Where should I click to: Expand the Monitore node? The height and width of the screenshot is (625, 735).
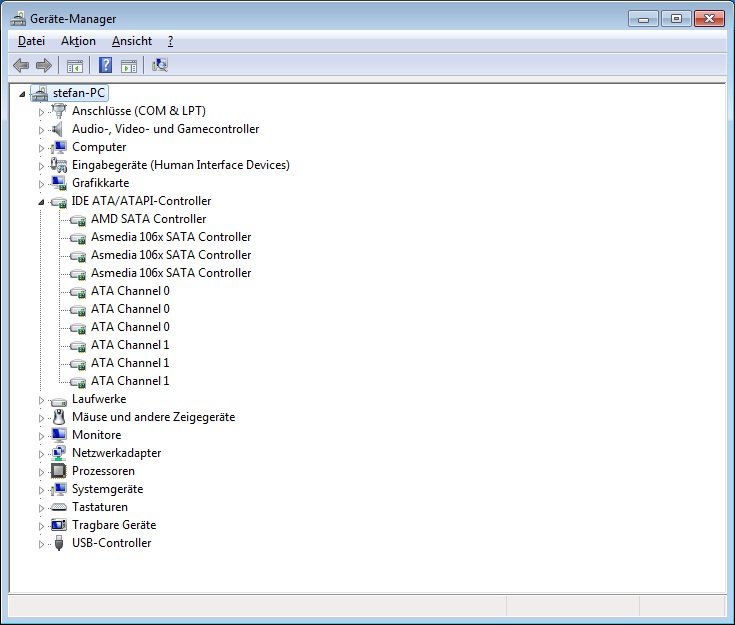tap(41, 436)
